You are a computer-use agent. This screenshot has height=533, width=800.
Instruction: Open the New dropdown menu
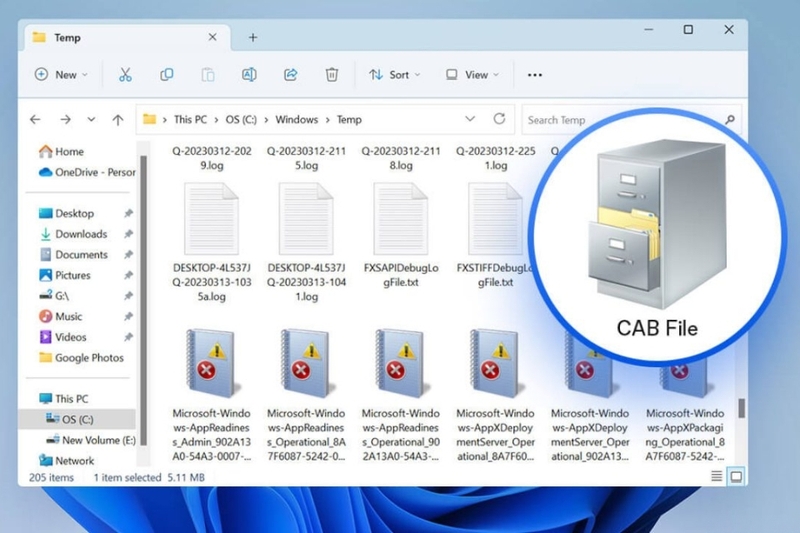point(62,75)
